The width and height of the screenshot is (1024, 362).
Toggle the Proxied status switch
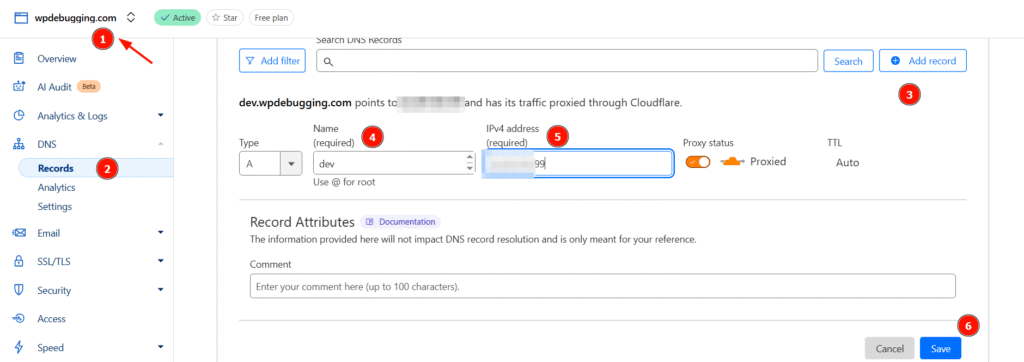(x=697, y=162)
